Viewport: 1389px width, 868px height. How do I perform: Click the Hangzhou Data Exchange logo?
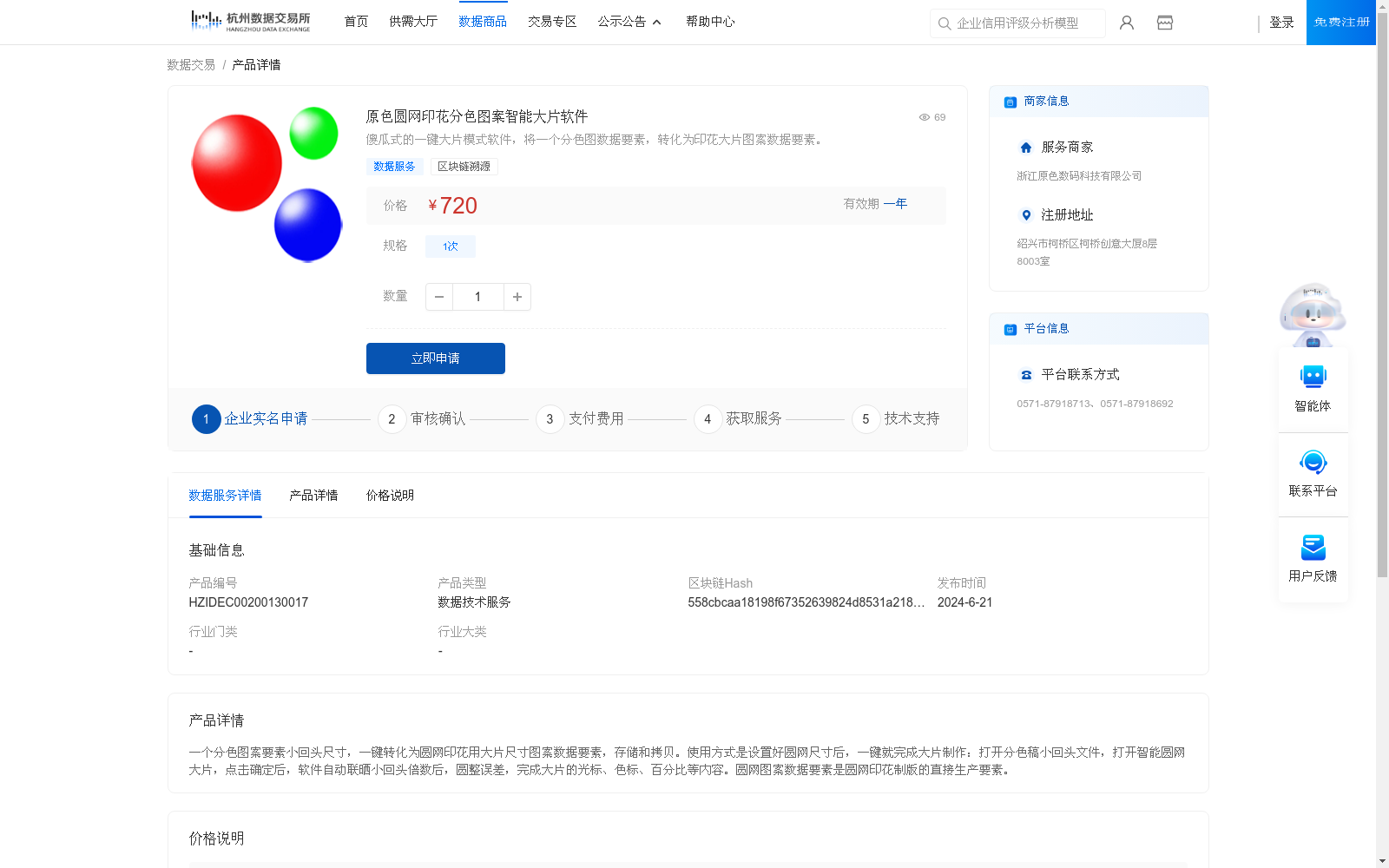250,21
